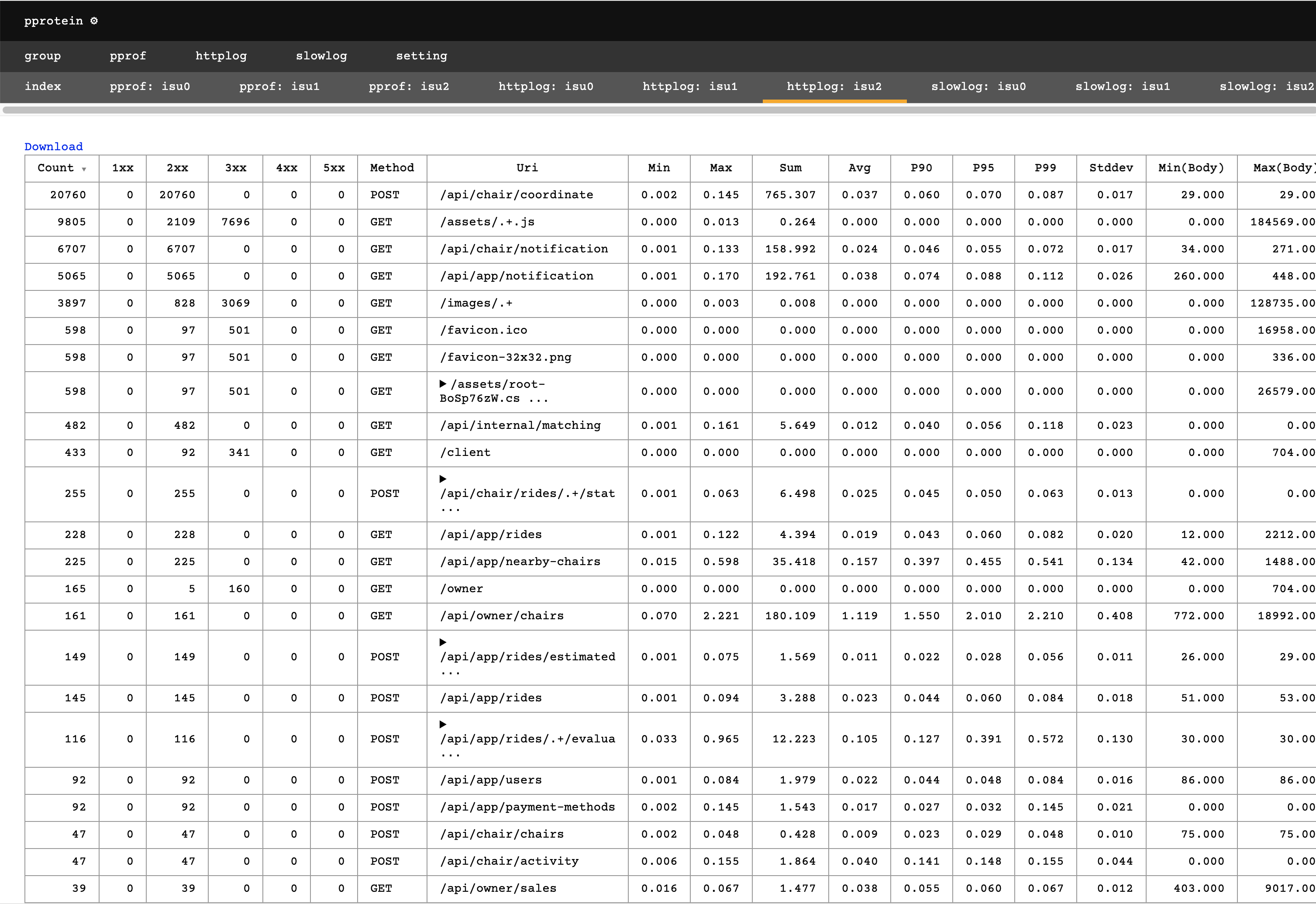
Task: Sort by the Method column header
Action: (x=392, y=168)
